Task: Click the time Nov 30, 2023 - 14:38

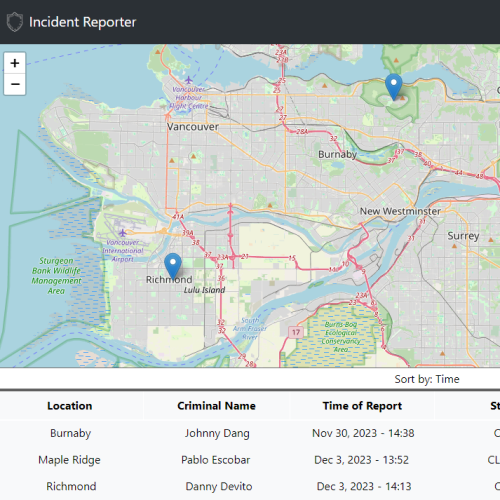Action: tap(363, 433)
